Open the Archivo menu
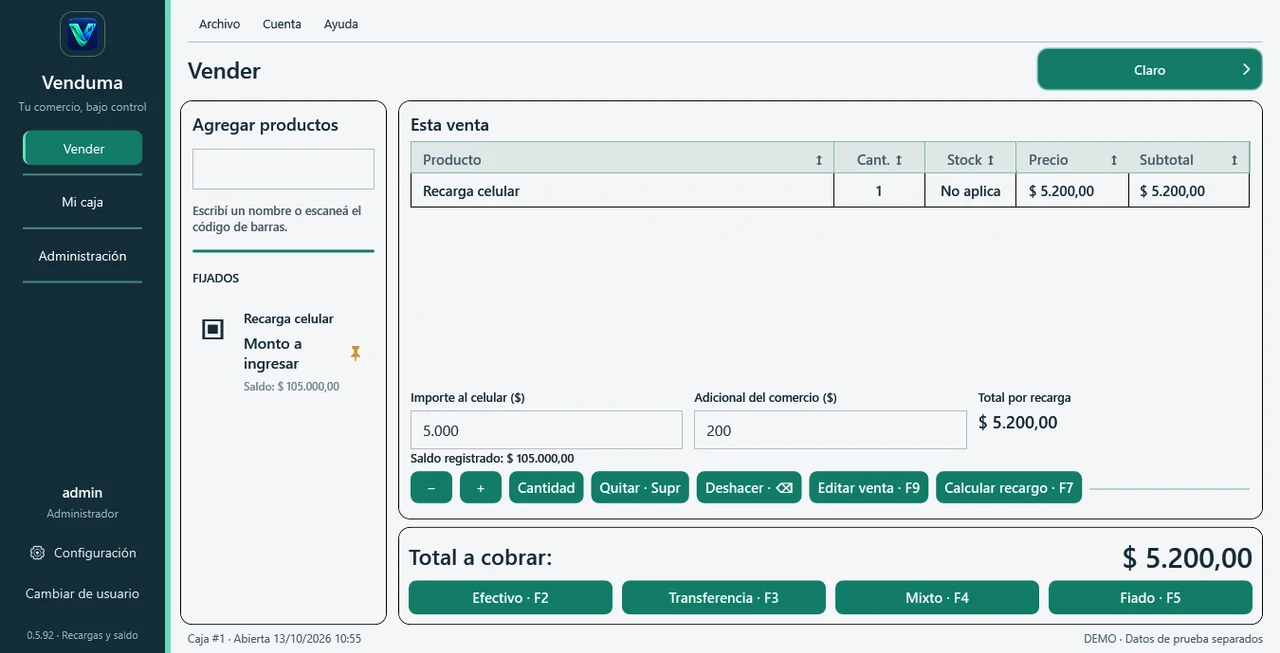 [219, 24]
